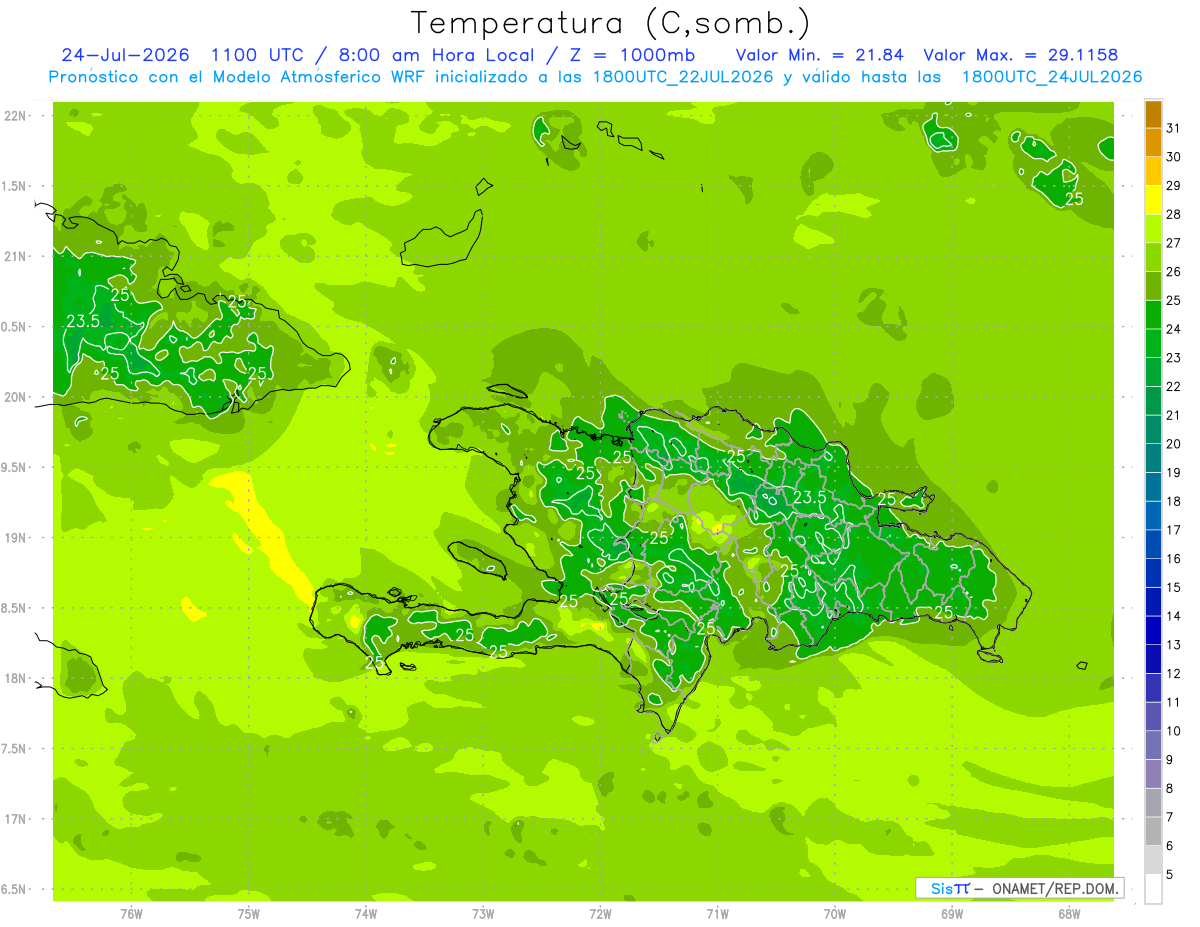Click the legend scale value 12

(x=1174, y=674)
